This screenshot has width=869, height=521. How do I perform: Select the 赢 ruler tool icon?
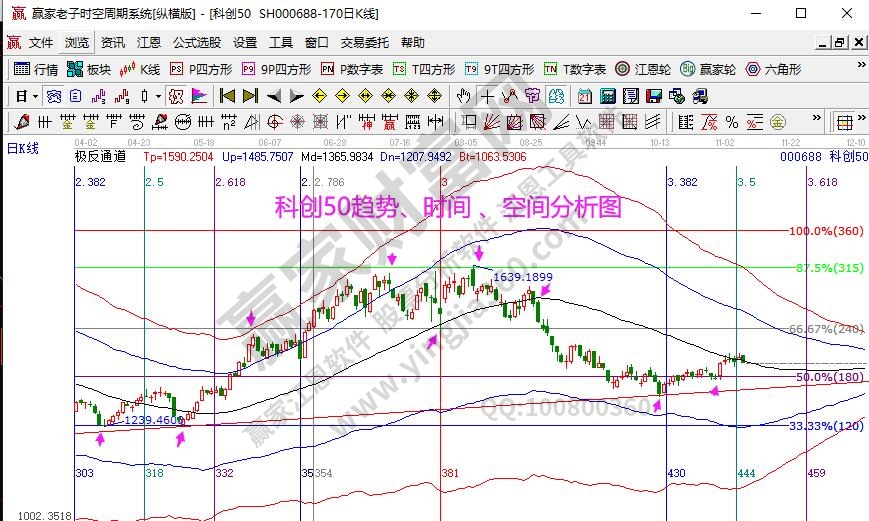(389, 121)
